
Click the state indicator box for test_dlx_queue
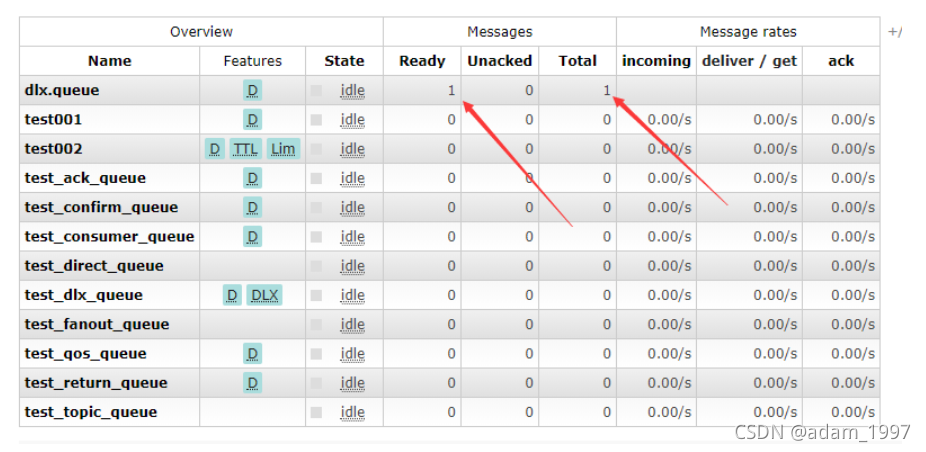(x=317, y=295)
